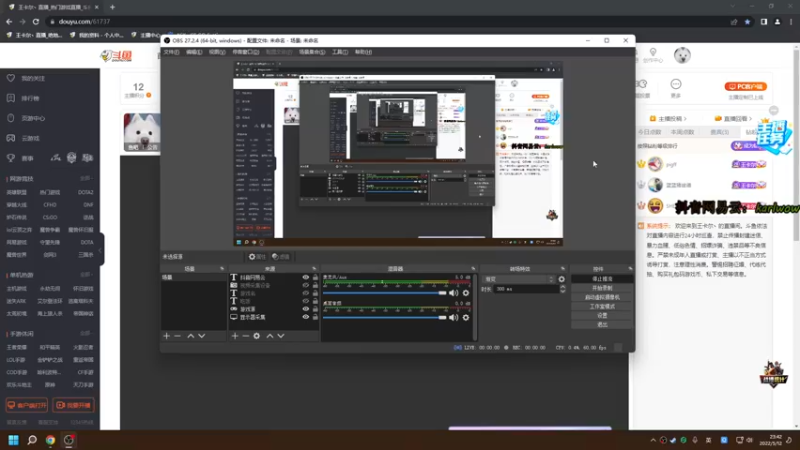Collapse the Douyu left sidebar handle
The width and height of the screenshot is (800, 450).
[x=101, y=250]
